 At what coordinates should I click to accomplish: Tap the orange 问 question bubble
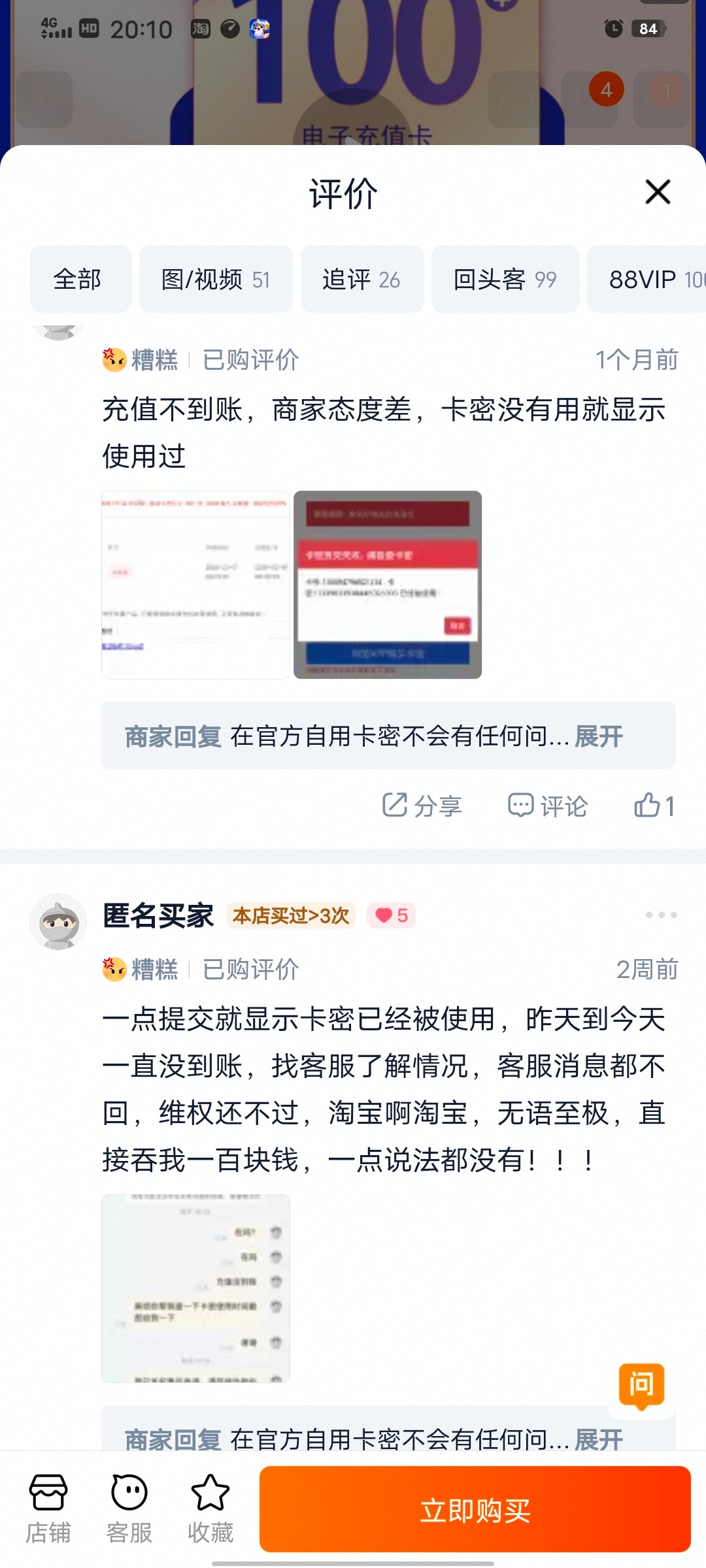pyautogui.click(x=641, y=1385)
